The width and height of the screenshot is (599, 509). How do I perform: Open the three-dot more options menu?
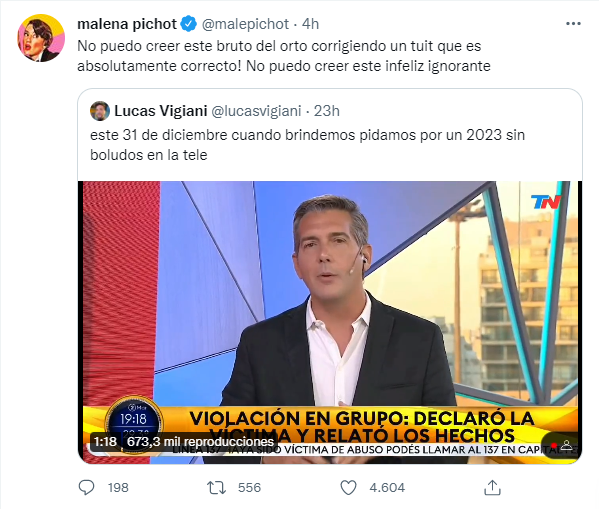pyautogui.click(x=573, y=24)
